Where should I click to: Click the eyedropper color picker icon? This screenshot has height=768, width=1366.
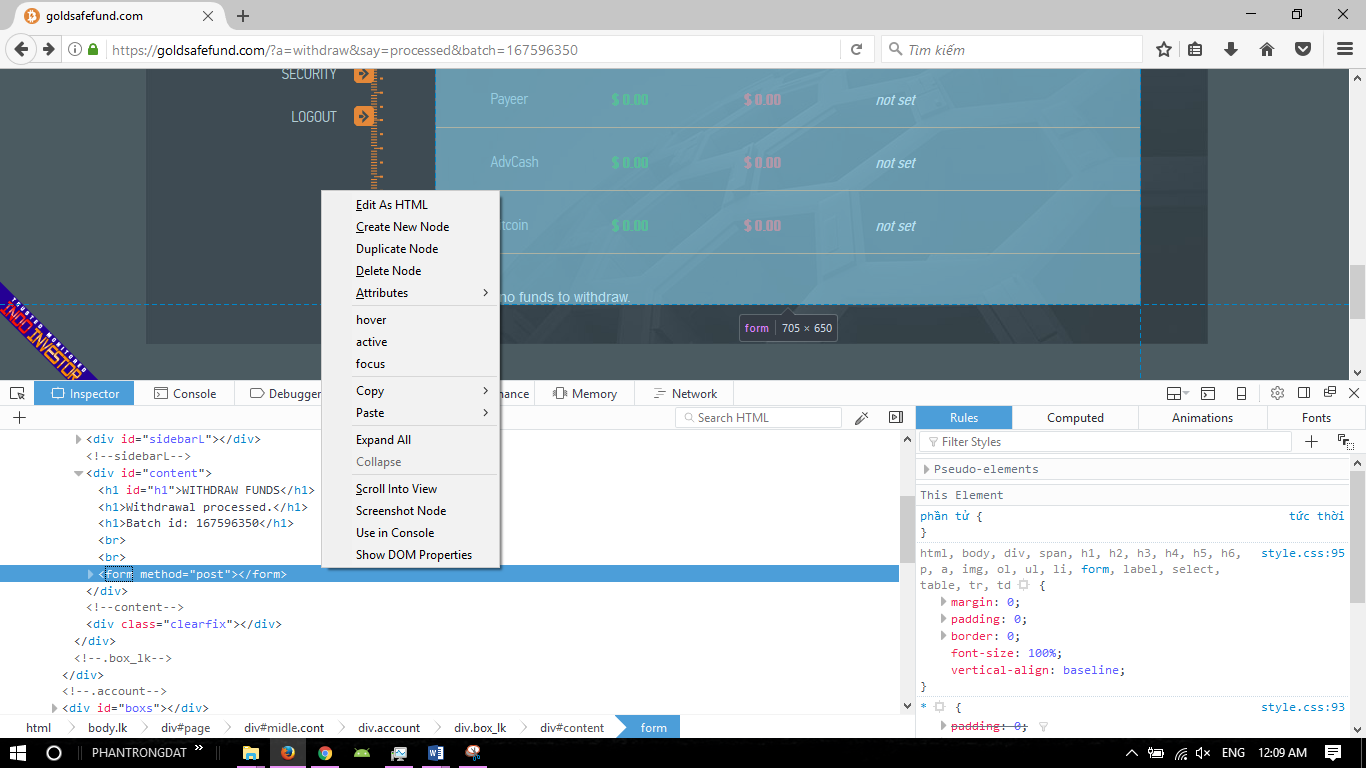coord(861,418)
